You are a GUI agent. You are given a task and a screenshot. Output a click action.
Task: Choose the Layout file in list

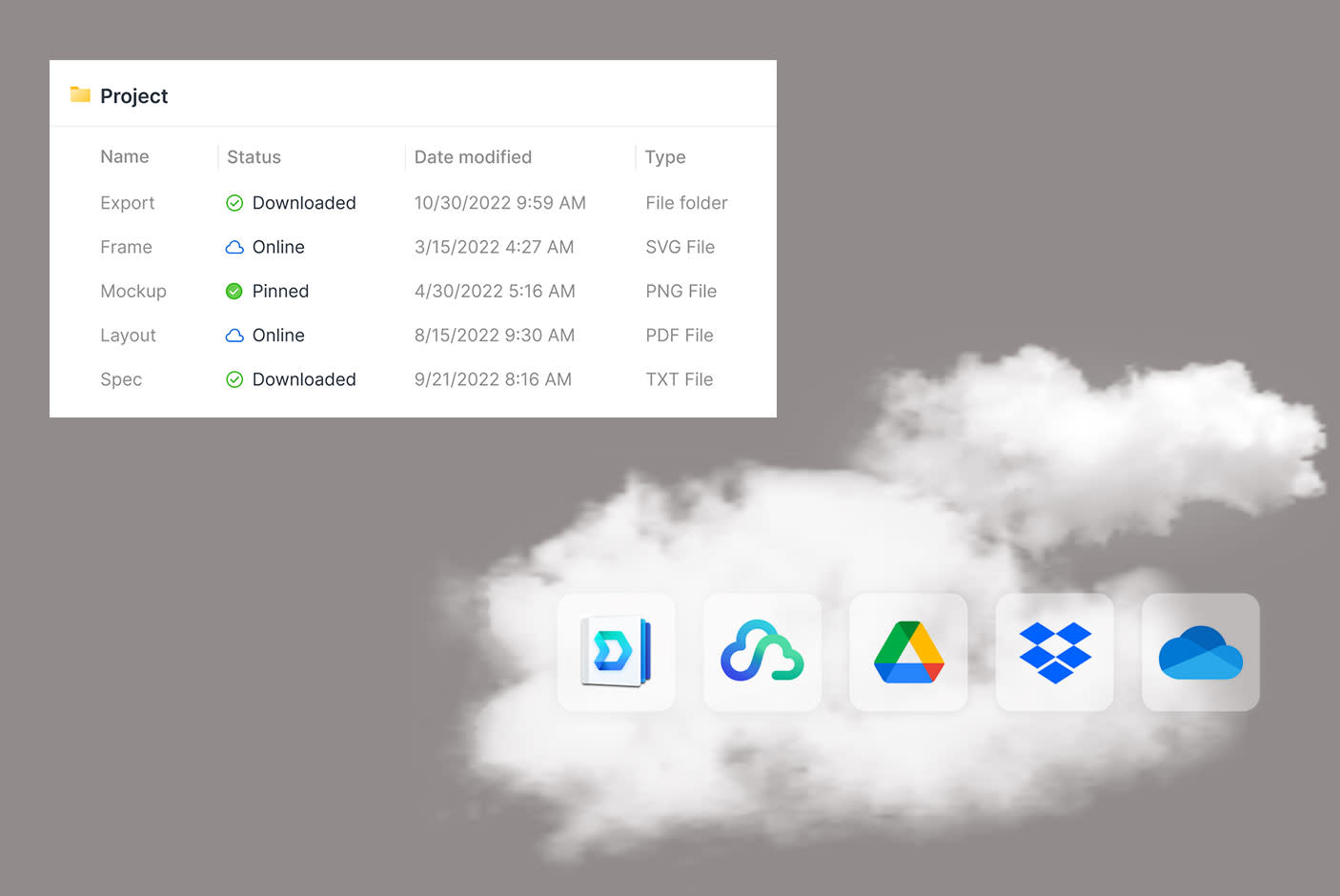tap(128, 336)
